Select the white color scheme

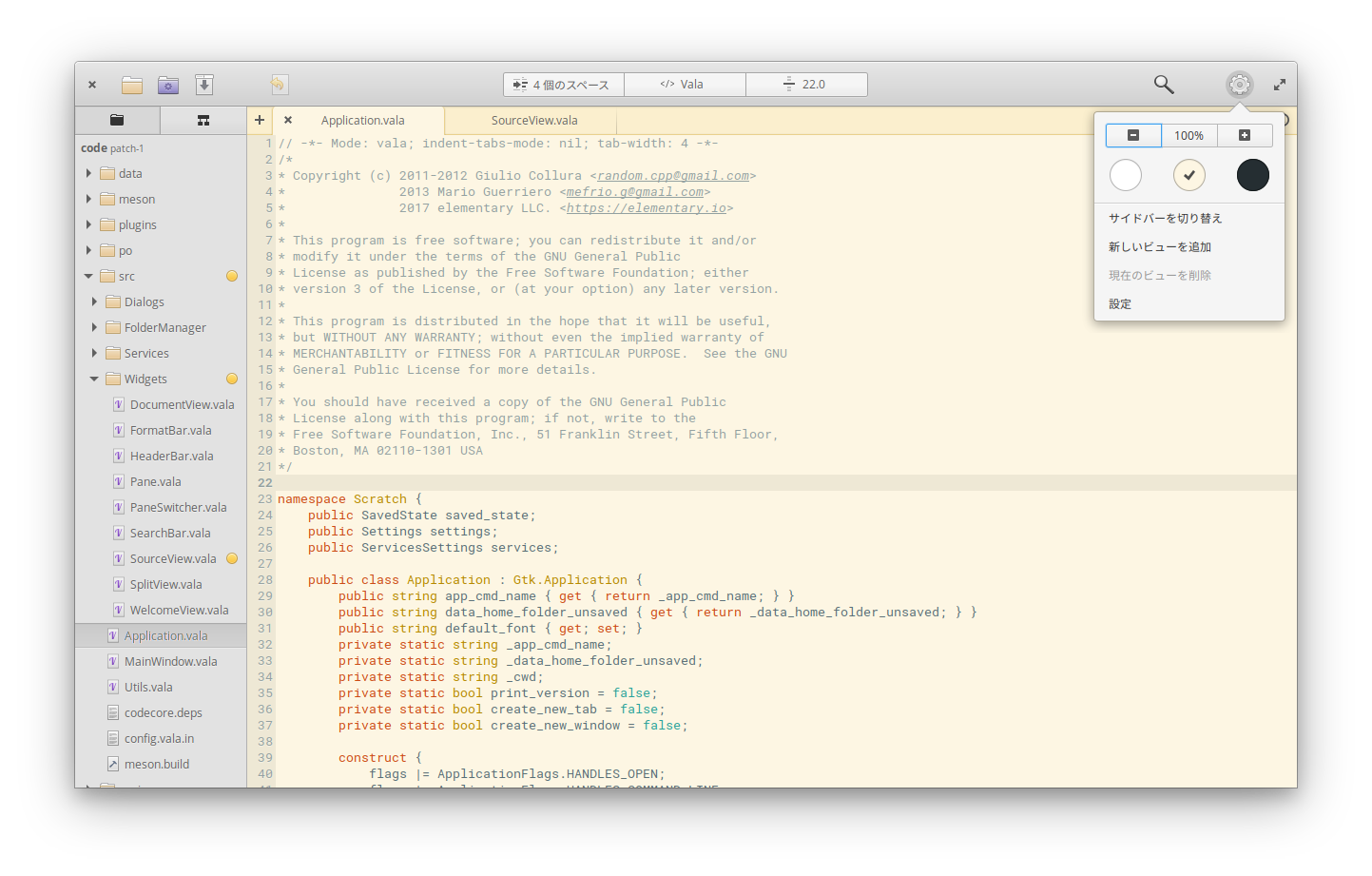[1126, 175]
